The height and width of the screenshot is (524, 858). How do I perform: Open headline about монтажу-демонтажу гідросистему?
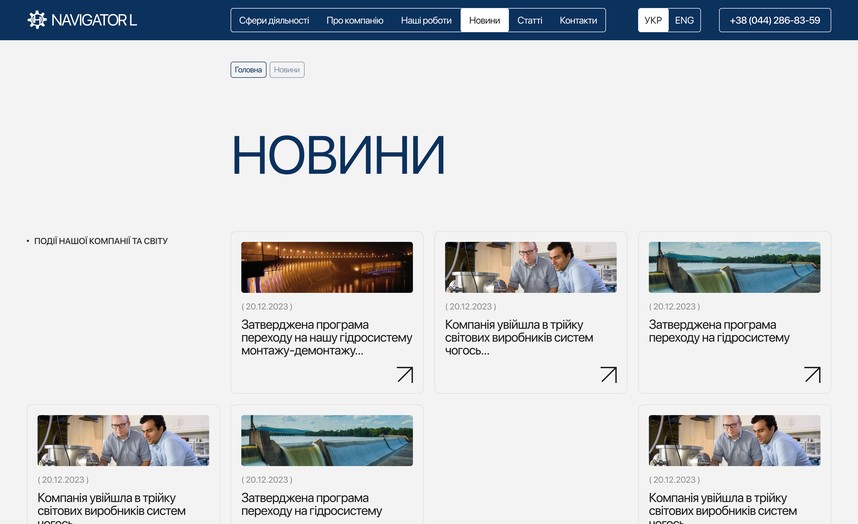(327, 337)
